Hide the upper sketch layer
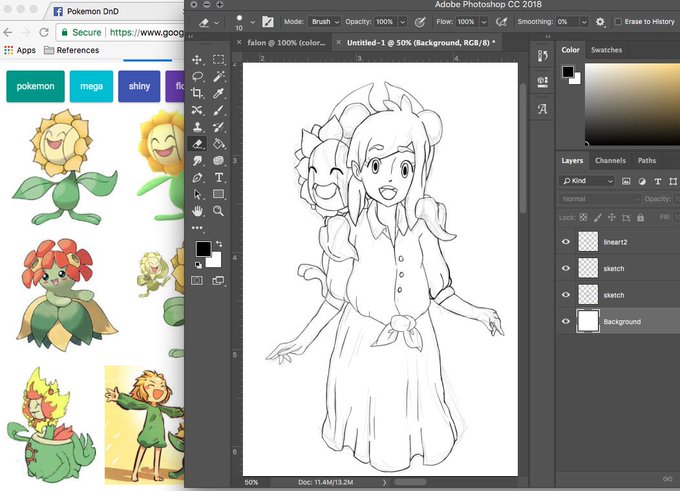 coord(566,268)
